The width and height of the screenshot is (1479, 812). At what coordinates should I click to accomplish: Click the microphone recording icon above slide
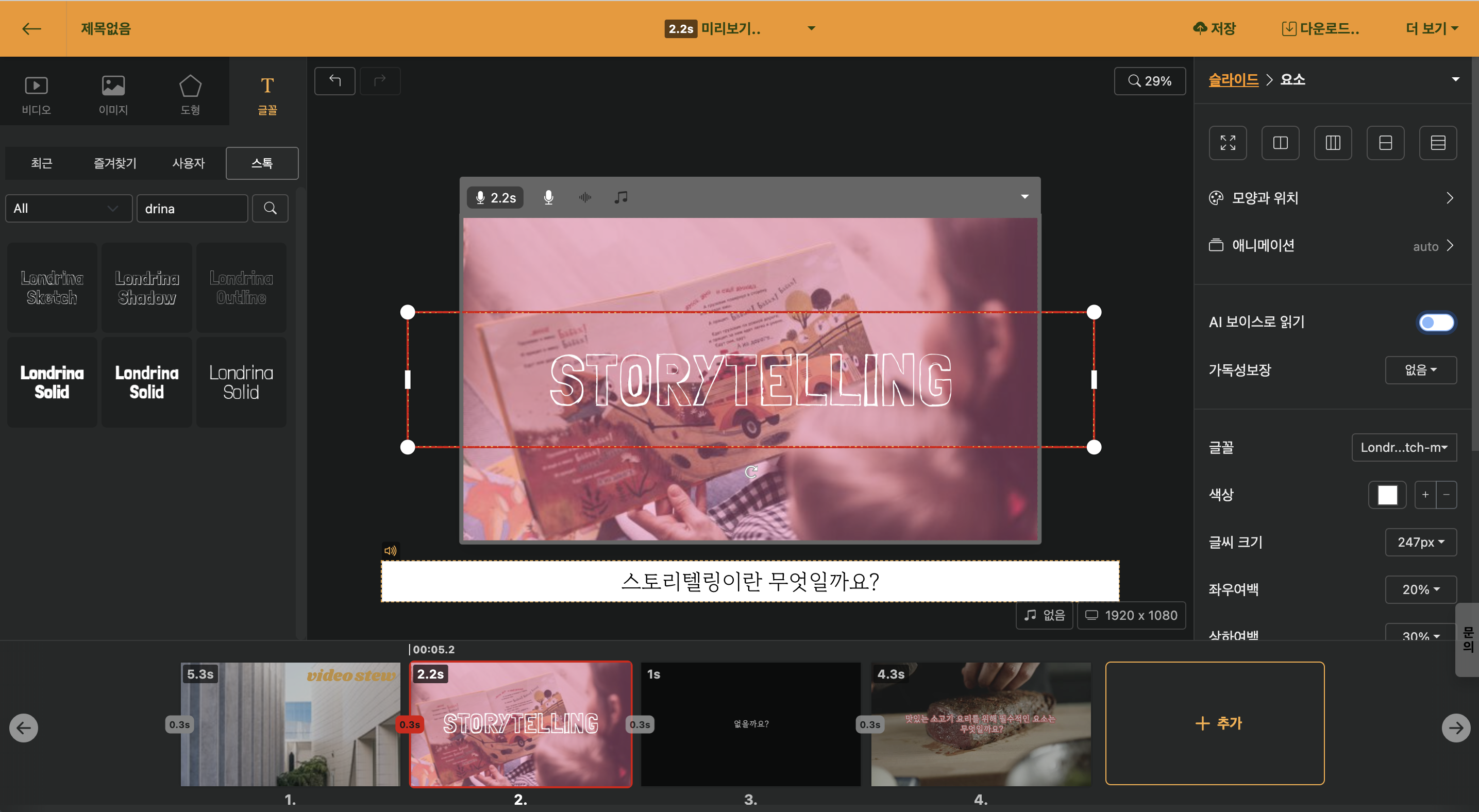tap(548, 197)
